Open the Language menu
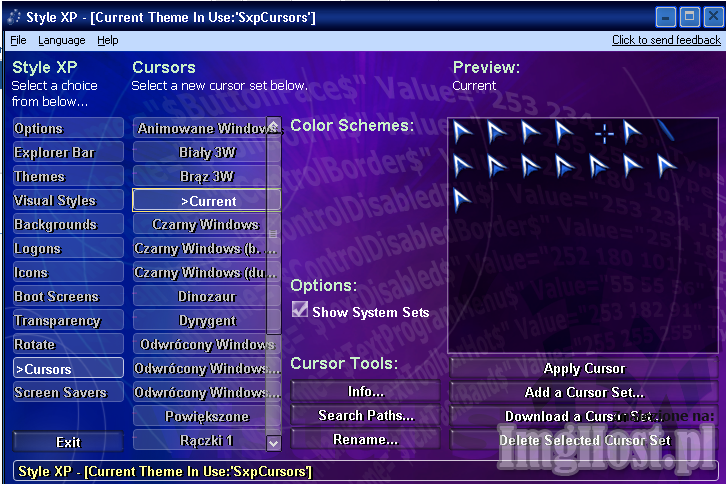Screen dimensions: 726x485 (x=62, y=40)
